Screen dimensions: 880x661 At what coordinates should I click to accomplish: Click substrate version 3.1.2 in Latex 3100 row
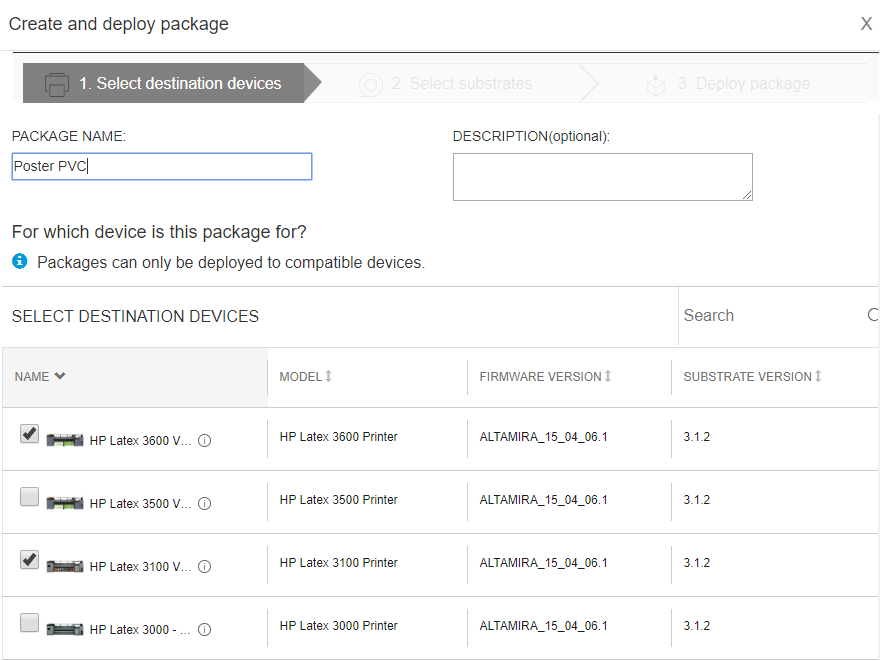(x=696, y=562)
